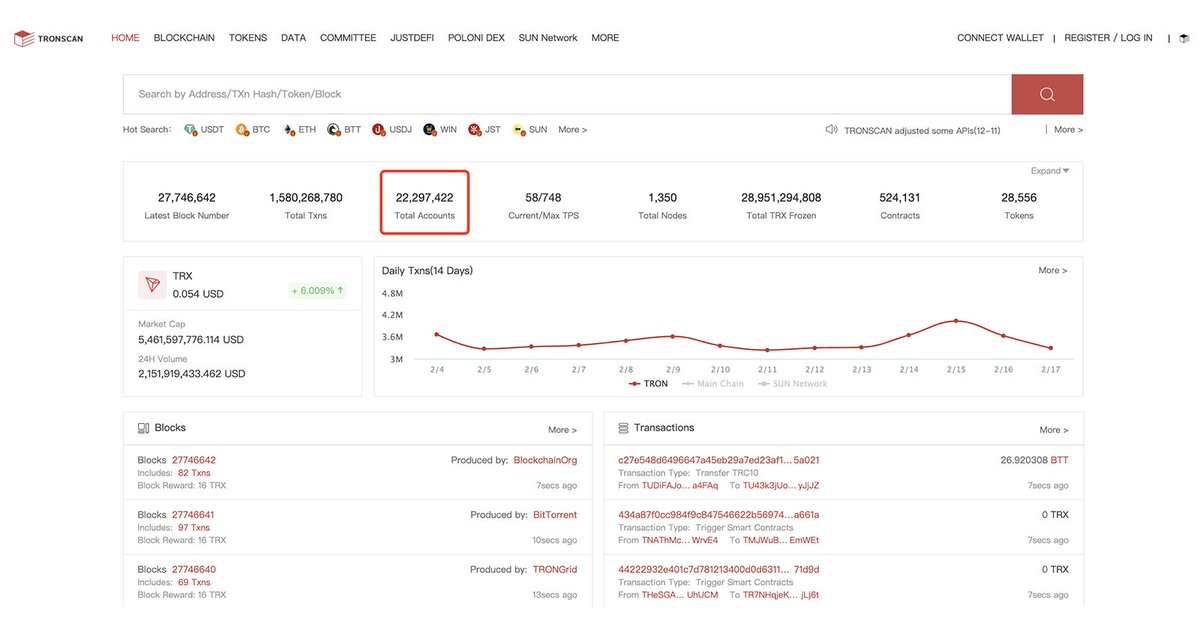
Task: Click the BTT token icon in Hot Search
Action: pyautogui.click(x=334, y=130)
